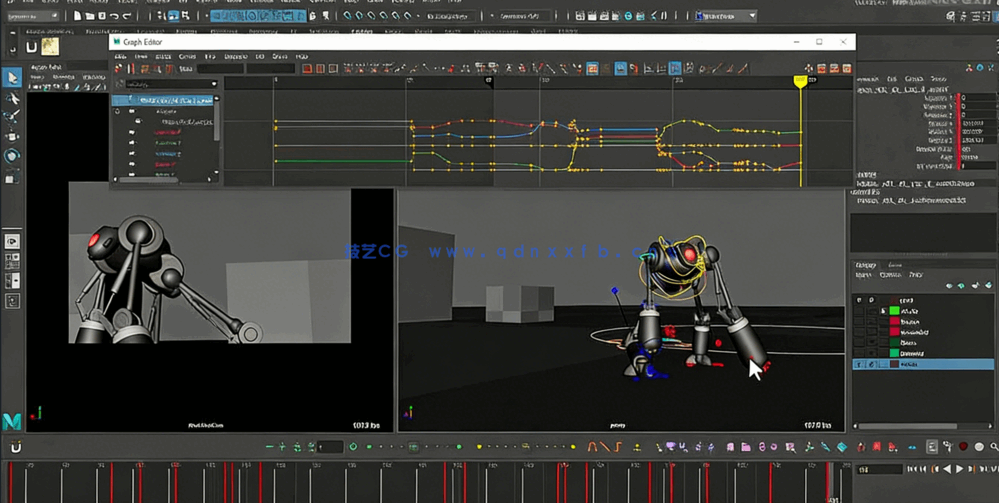Select the arrow Select tool in toolbox
Screen dimensions: 999x503
pyautogui.click(x=12, y=78)
